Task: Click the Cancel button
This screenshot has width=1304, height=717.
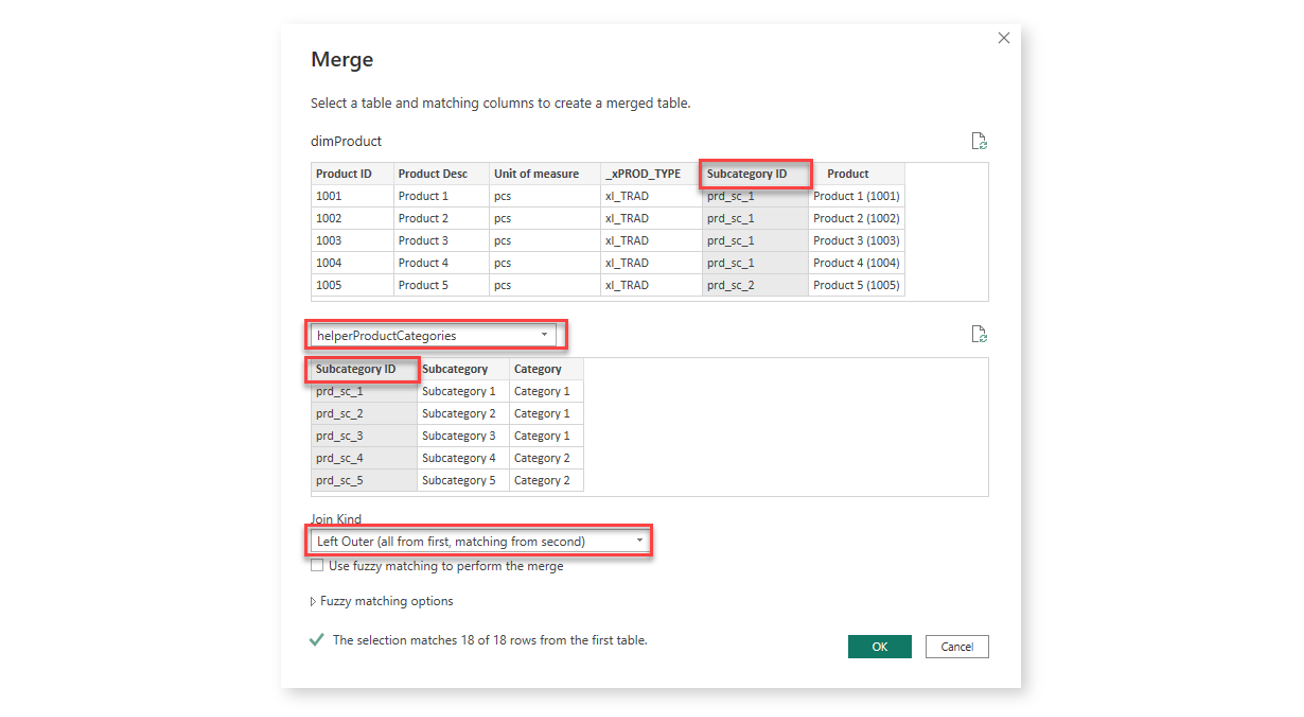Action: coord(957,646)
